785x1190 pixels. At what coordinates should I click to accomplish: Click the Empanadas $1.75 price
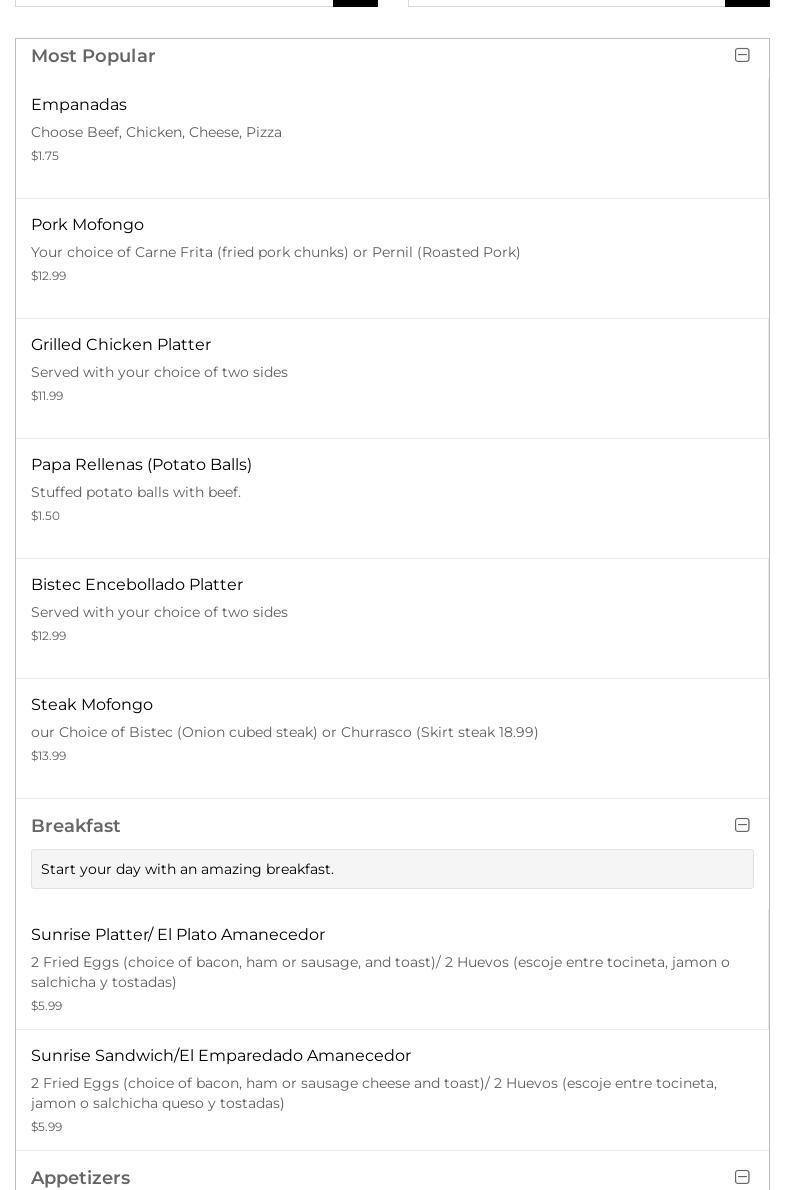(x=45, y=156)
